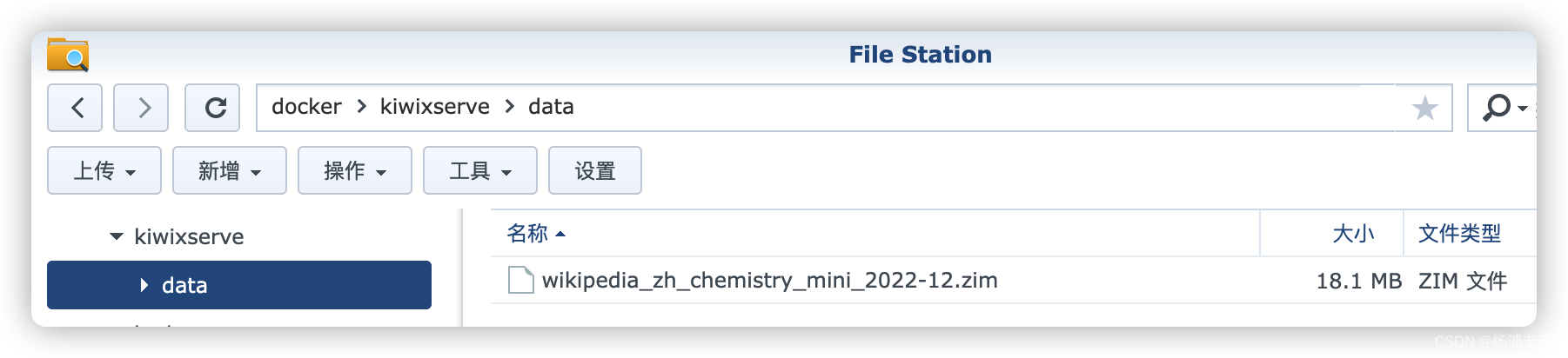Go forward with the right arrow button

coord(141,108)
